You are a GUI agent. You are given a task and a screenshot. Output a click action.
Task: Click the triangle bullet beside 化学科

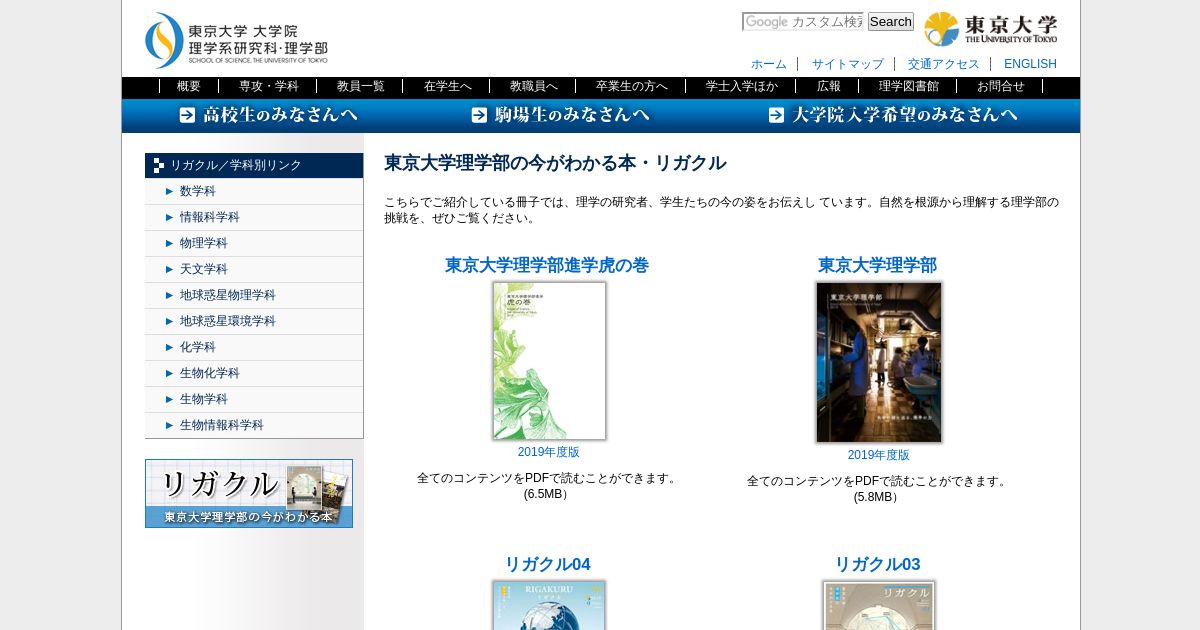[170, 347]
